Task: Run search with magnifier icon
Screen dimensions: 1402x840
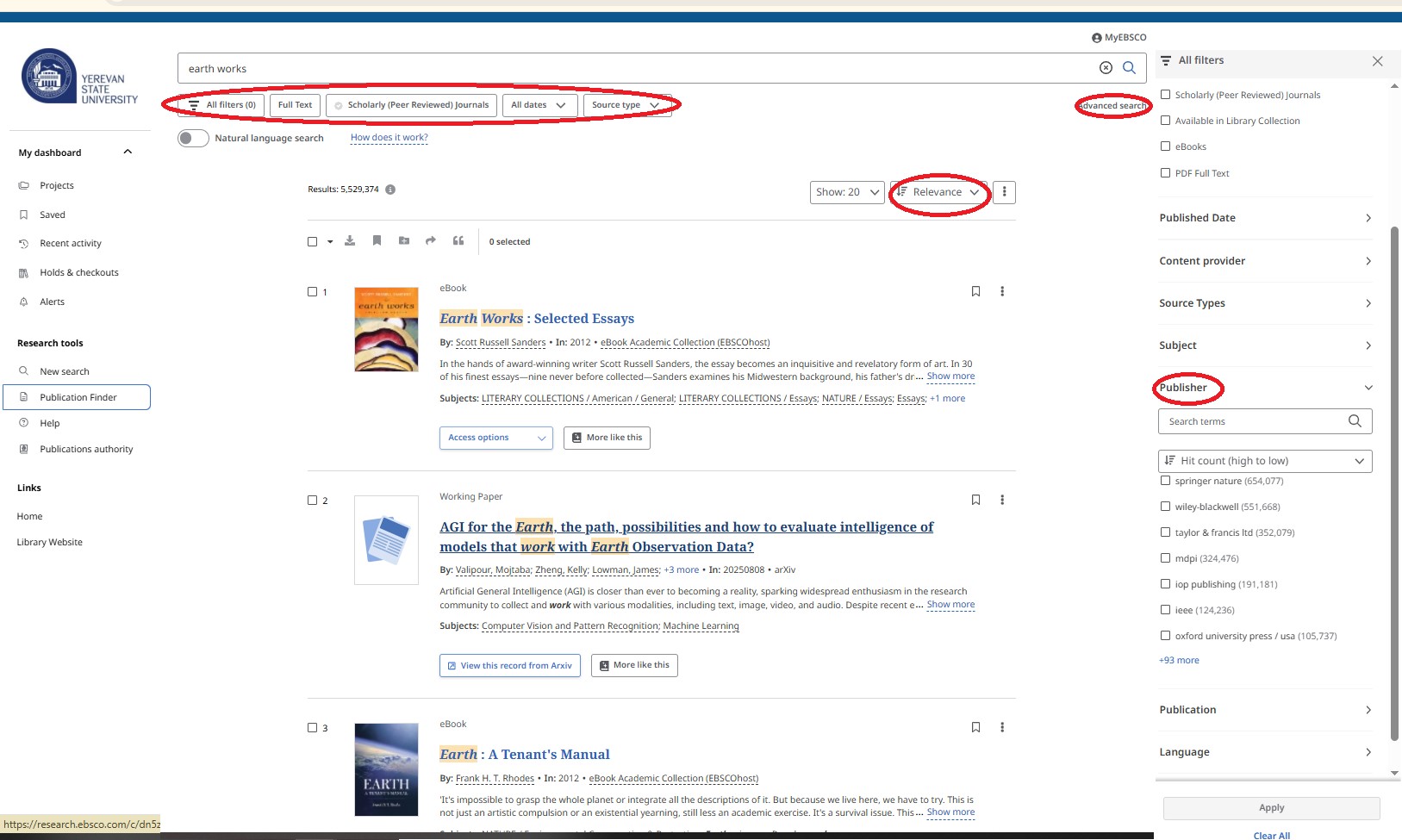Action: pos(1129,68)
